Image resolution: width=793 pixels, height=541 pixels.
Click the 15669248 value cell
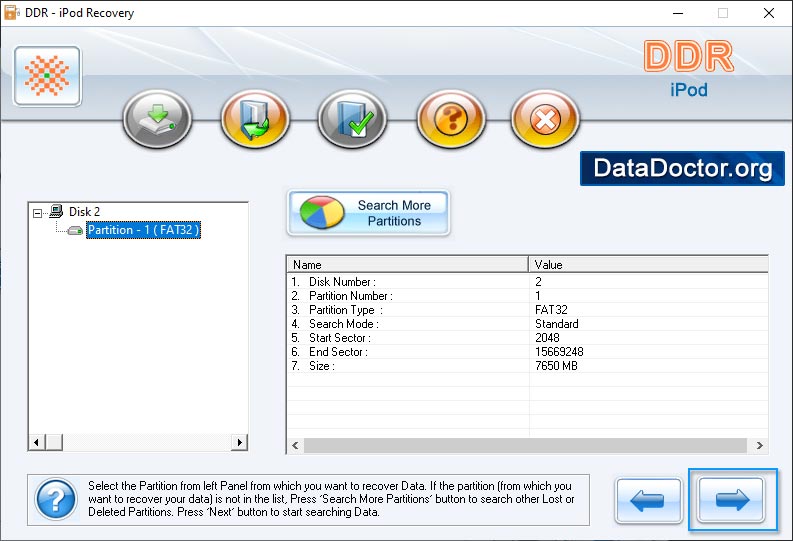559,352
